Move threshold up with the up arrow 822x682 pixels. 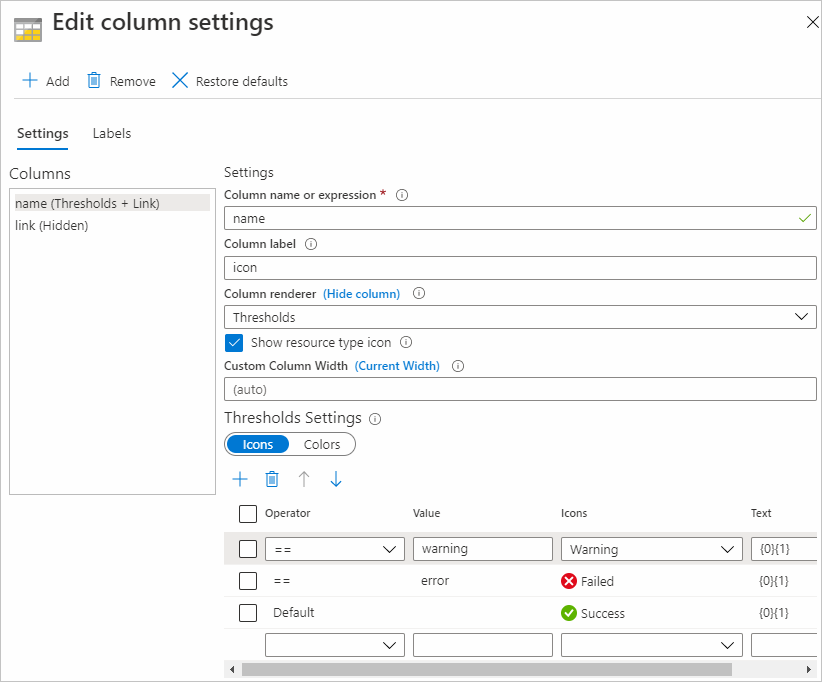click(x=304, y=480)
